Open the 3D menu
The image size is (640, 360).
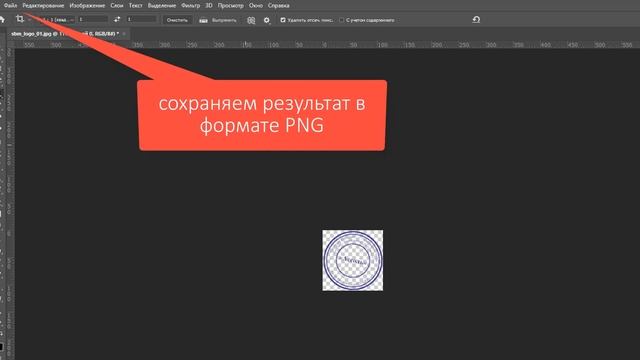click(x=209, y=6)
